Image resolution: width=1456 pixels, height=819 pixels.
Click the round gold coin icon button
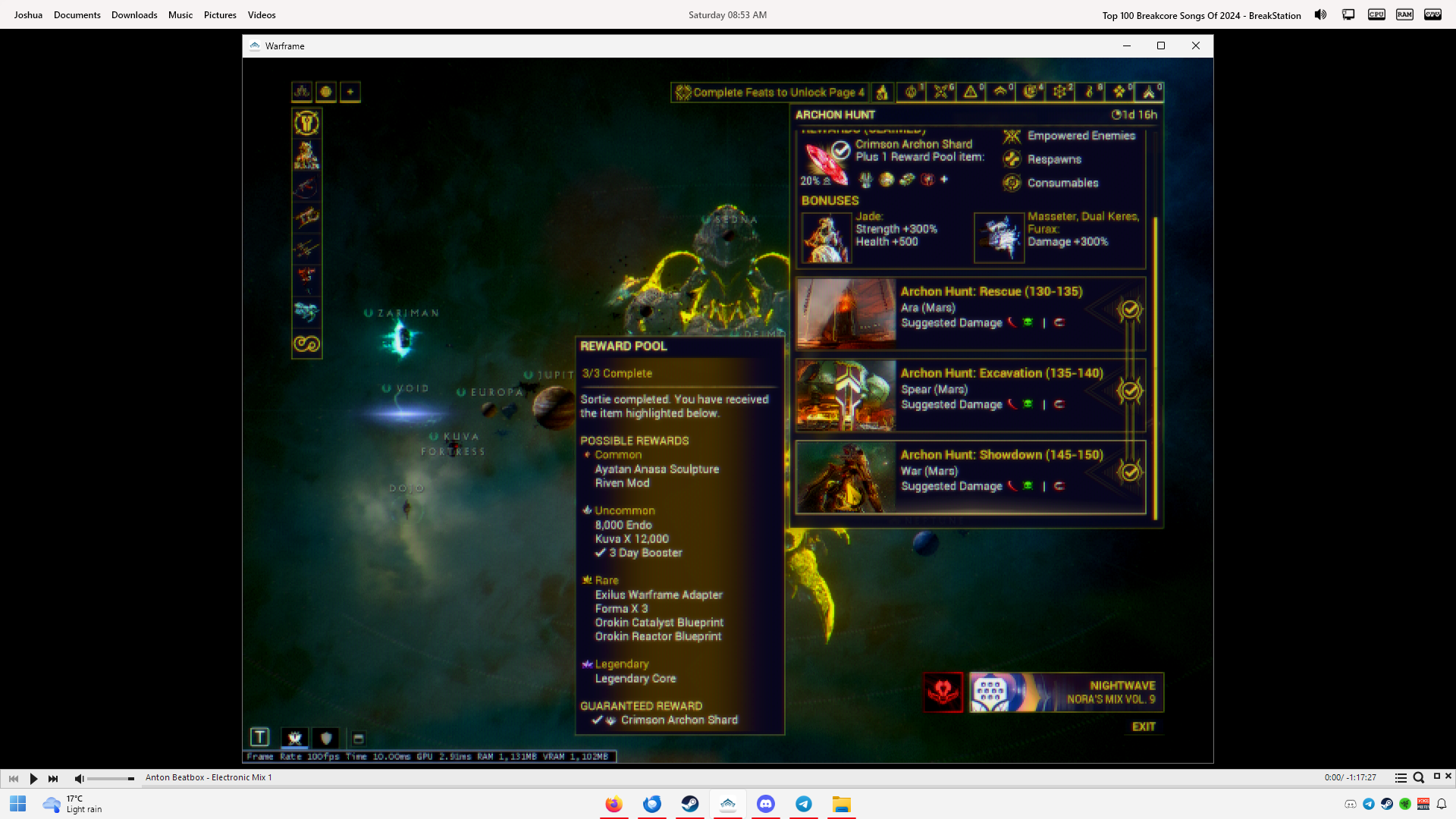(x=326, y=92)
